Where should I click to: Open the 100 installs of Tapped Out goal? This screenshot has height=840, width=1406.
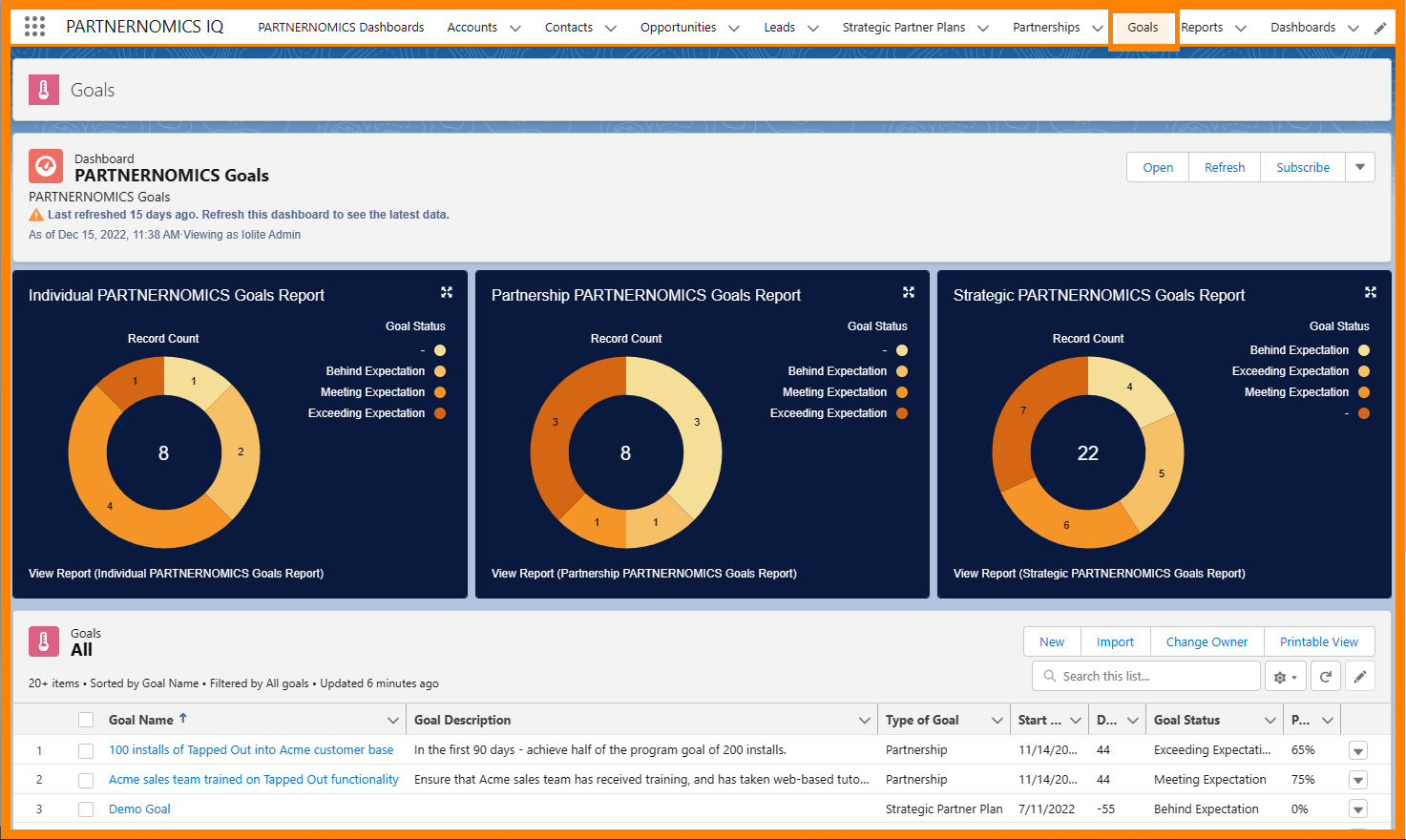(251, 750)
